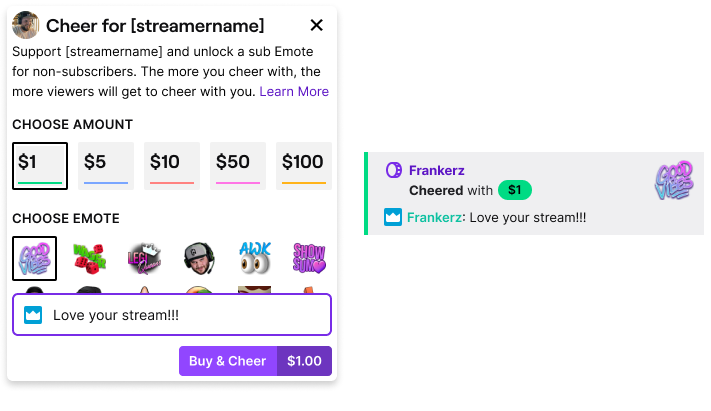Select the $5 cheer amount

coord(105,165)
